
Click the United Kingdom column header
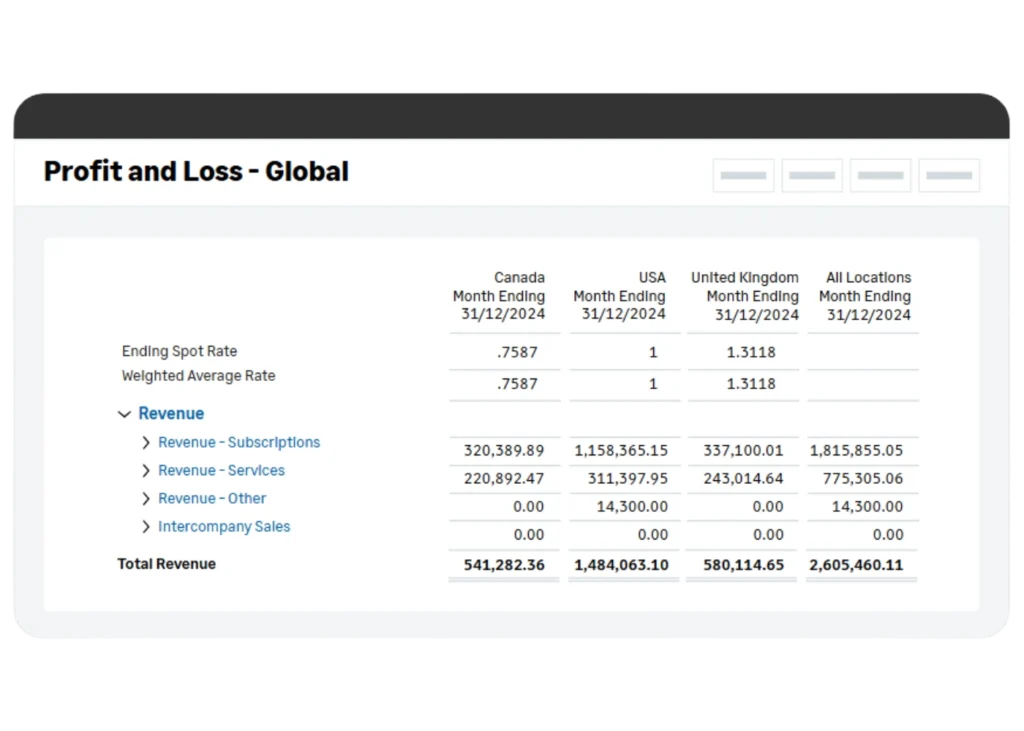pyautogui.click(x=745, y=296)
